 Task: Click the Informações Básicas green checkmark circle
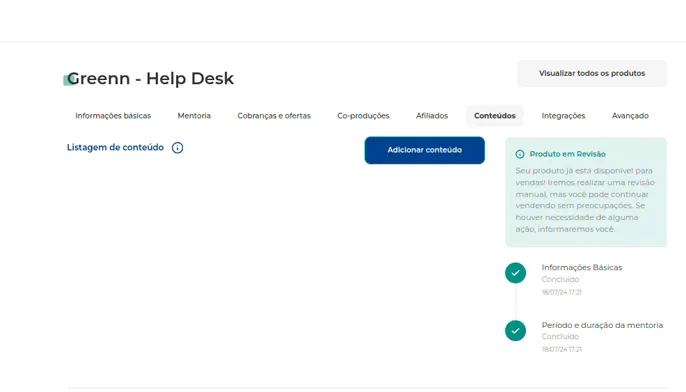[x=515, y=273]
